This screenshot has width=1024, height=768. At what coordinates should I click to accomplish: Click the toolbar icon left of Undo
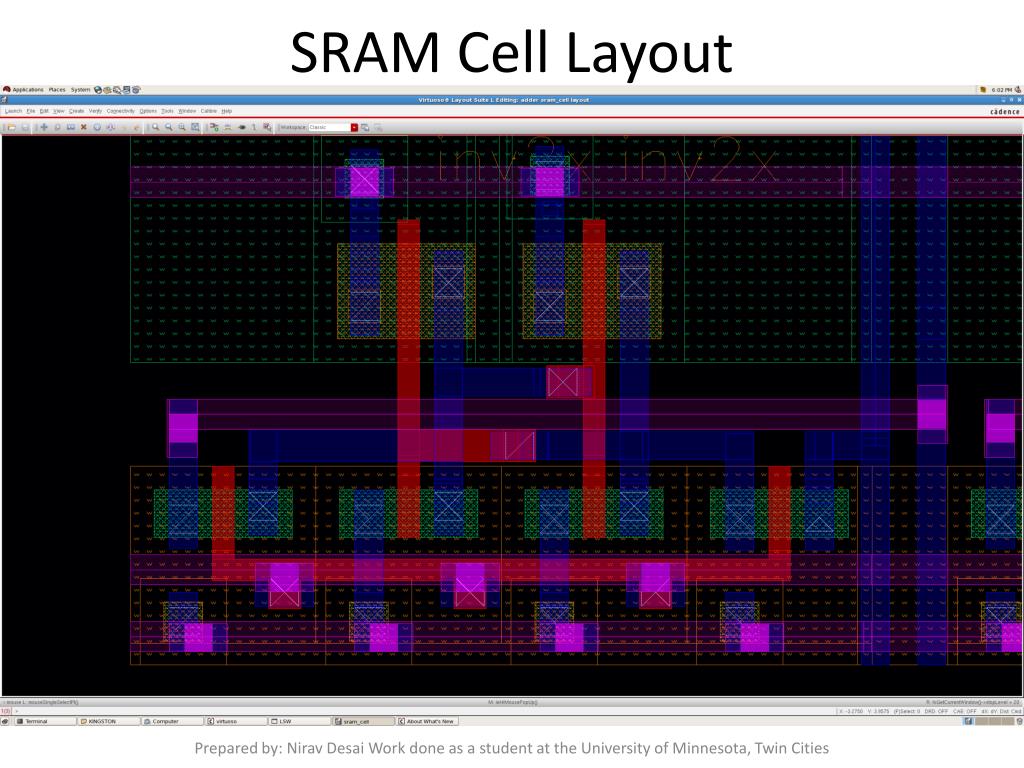point(110,127)
